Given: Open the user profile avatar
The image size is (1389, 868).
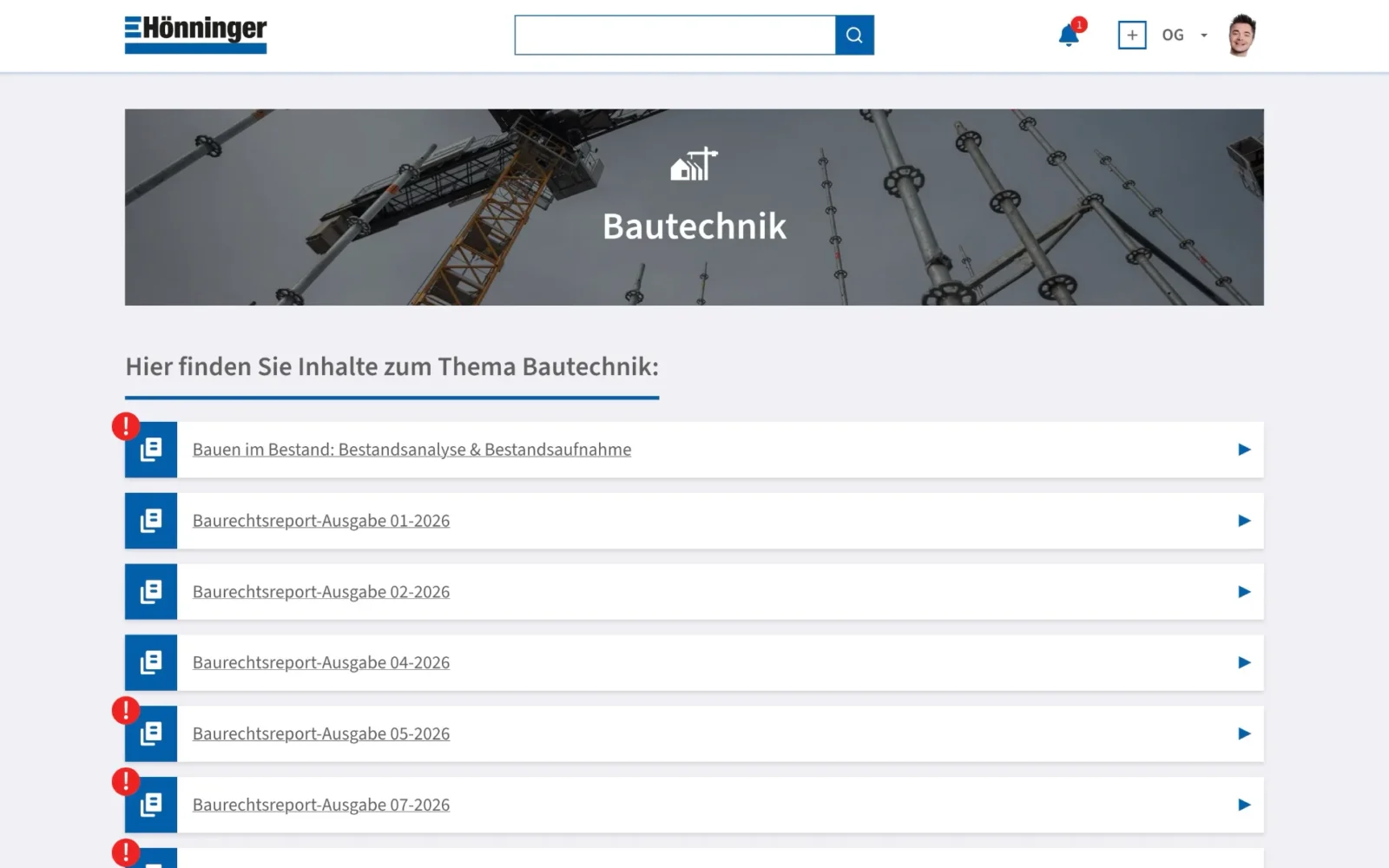Looking at the screenshot, I should tap(1242, 35).
